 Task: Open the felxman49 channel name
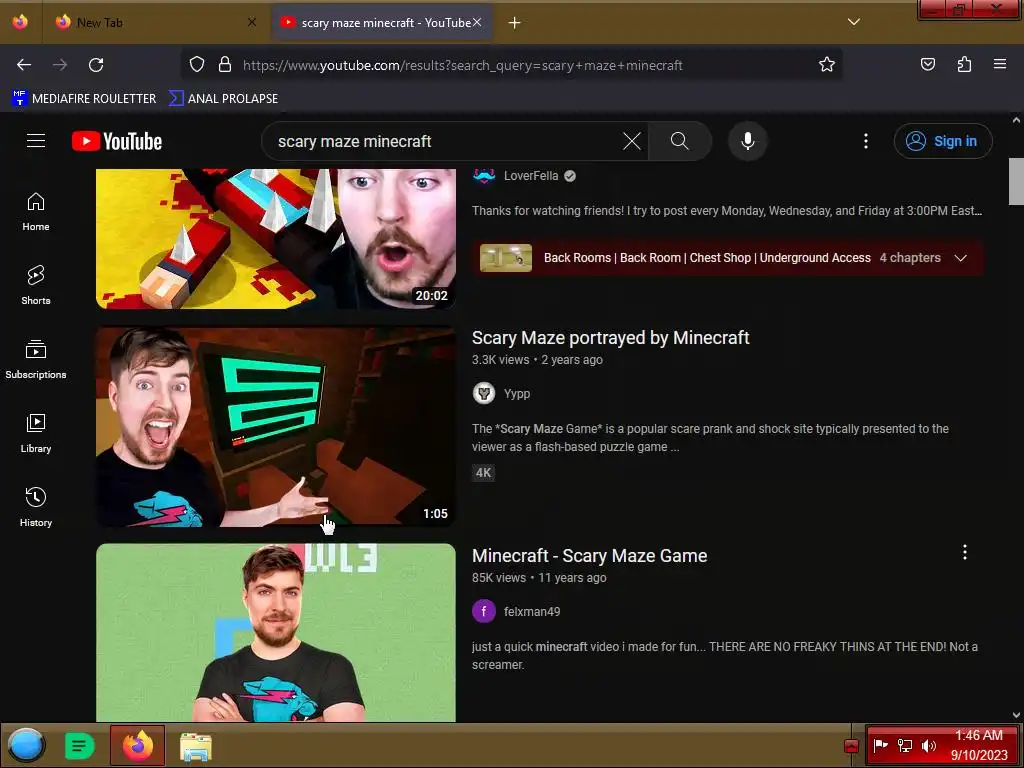point(532,612)
